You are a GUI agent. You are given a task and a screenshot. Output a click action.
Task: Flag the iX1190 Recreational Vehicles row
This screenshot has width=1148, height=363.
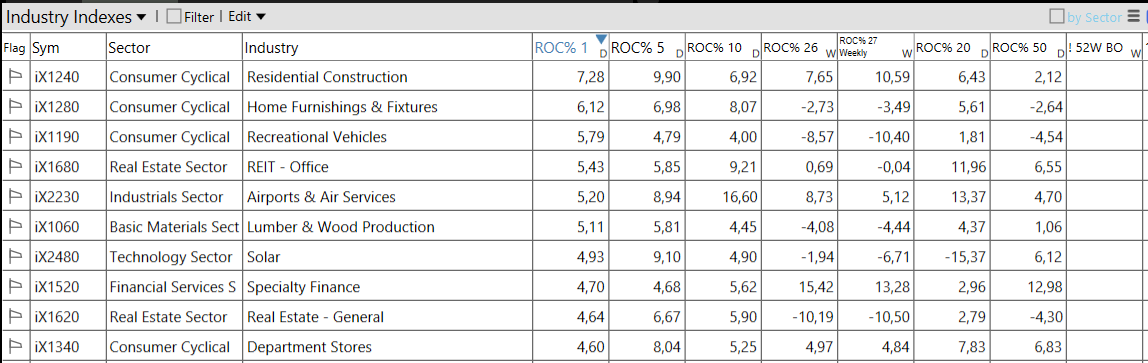15,137
